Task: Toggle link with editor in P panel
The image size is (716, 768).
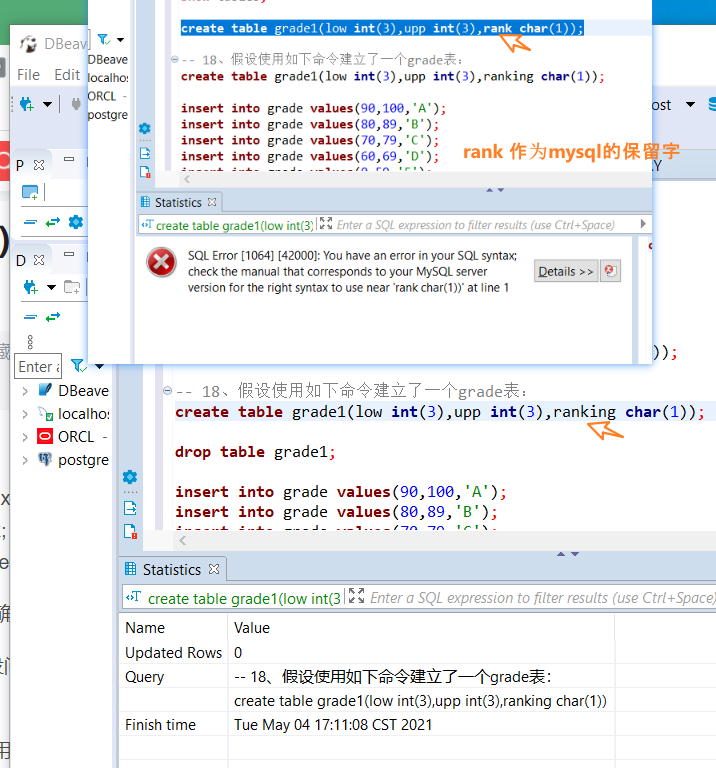Action: pyautogui.click(x=52, y=222)
